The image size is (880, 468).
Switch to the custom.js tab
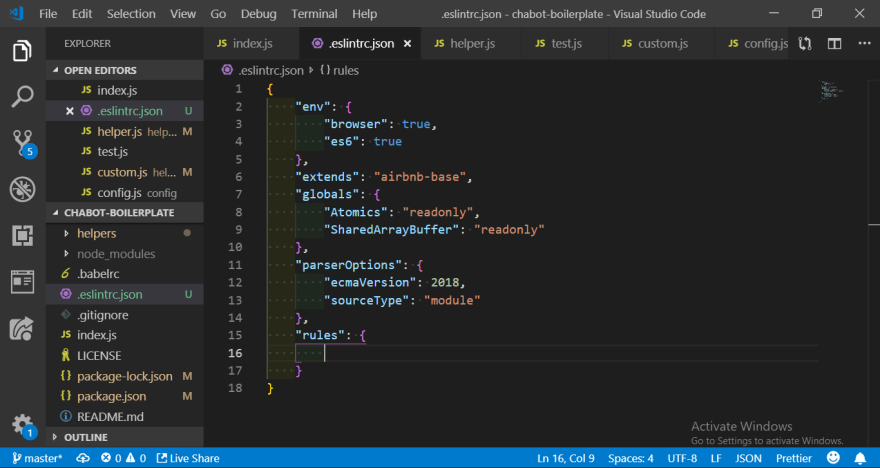click(x=661, y=44)
